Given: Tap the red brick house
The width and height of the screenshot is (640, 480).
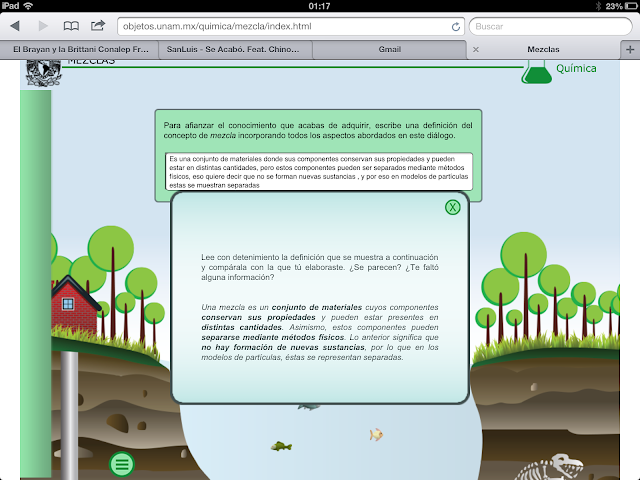Looking at the screenshot, I should [x=76, y=304].
